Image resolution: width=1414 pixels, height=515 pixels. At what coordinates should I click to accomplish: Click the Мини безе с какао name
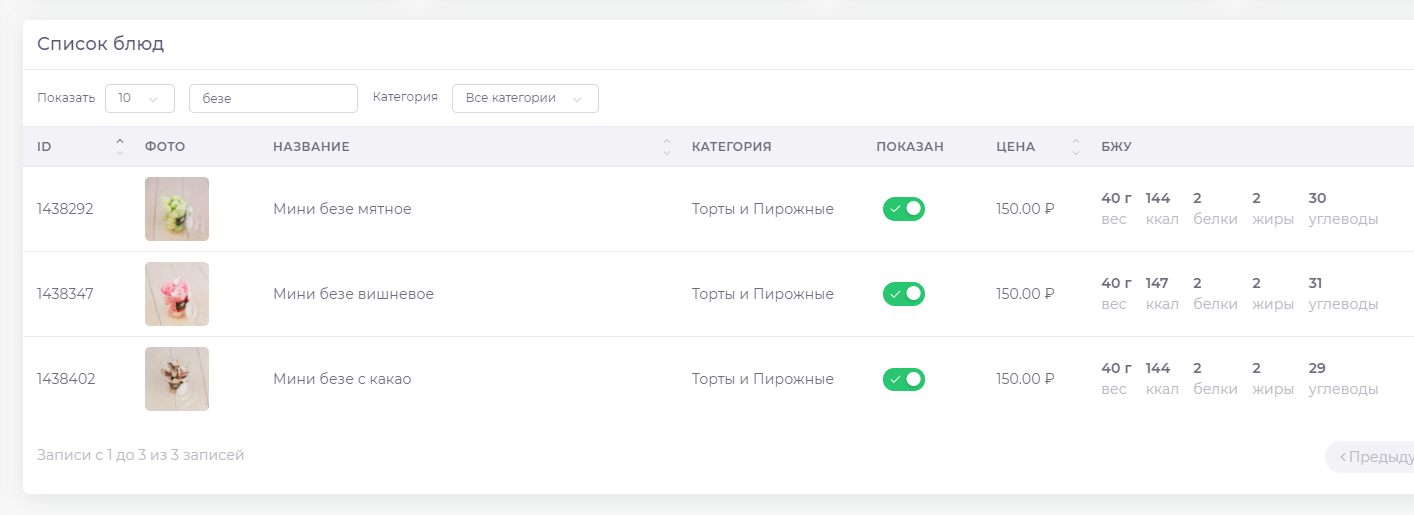pyautogui.click(x=342, y=379)
